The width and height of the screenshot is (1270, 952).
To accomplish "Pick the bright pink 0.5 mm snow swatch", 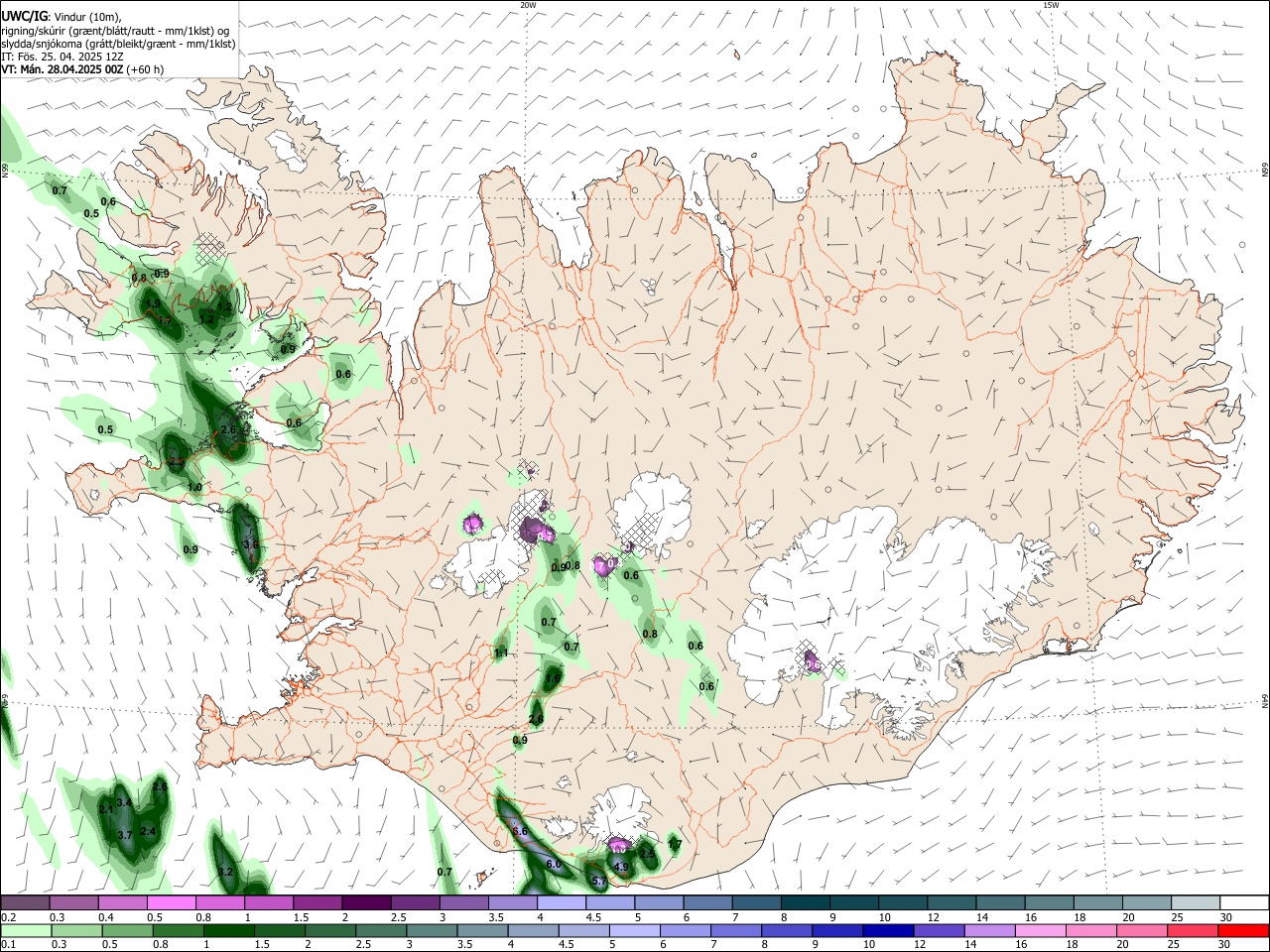I will tap(171, 903).
